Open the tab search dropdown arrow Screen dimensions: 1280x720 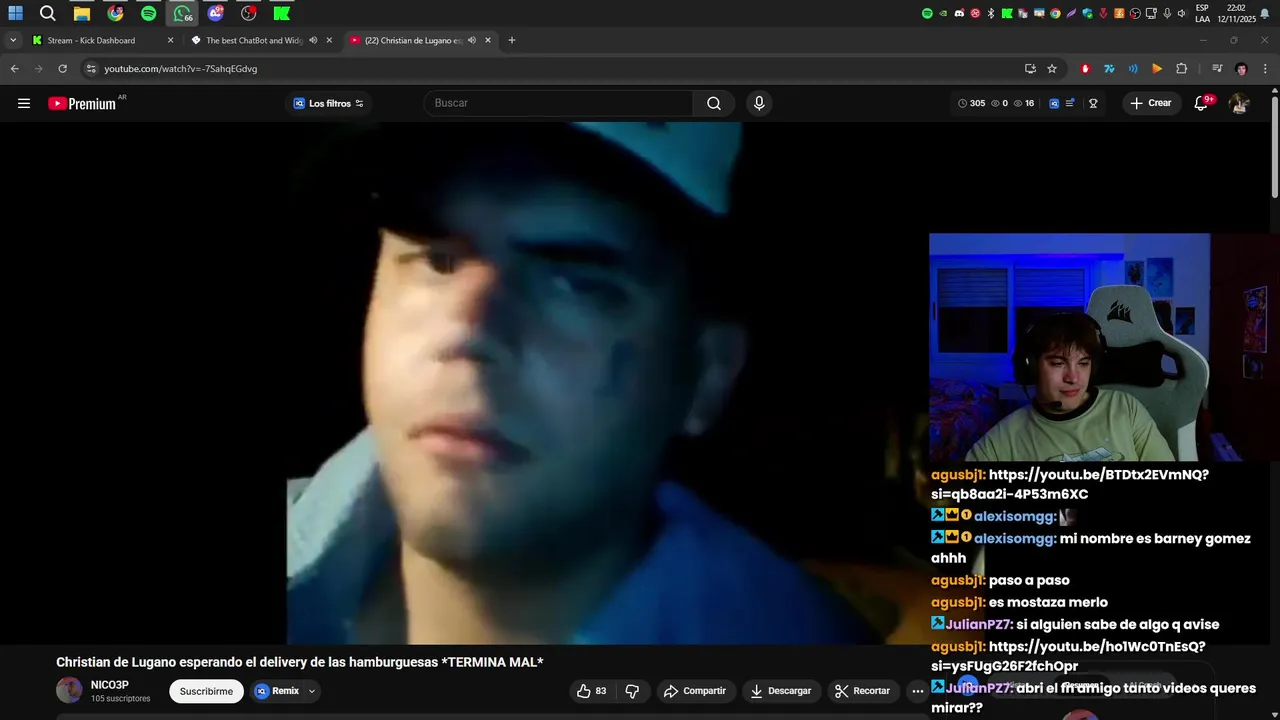click(13, 40)
